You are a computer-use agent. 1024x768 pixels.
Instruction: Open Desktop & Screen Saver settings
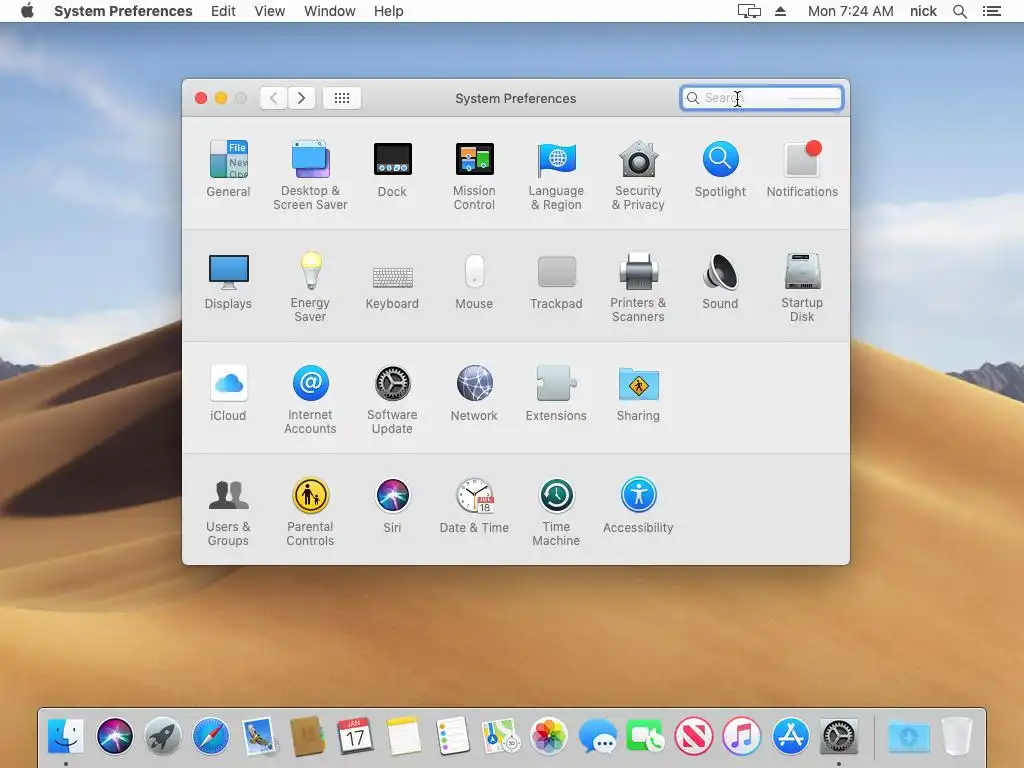coord(310,175)
